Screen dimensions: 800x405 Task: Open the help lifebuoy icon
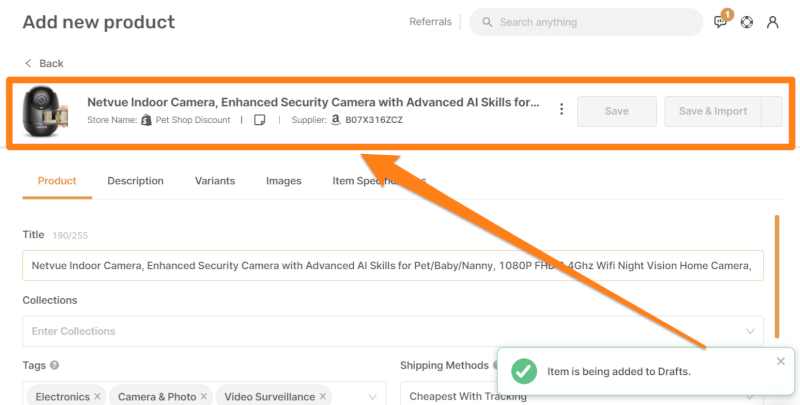point(747,22)
